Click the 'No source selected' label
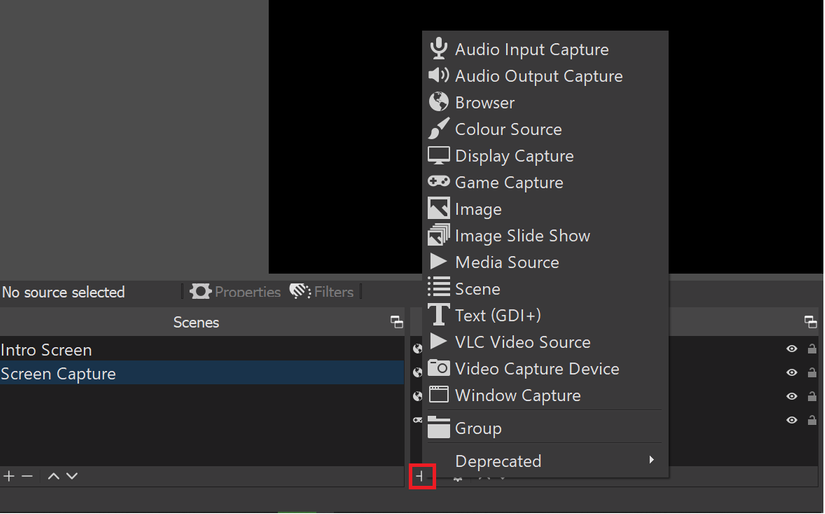 tap(63, 292)
